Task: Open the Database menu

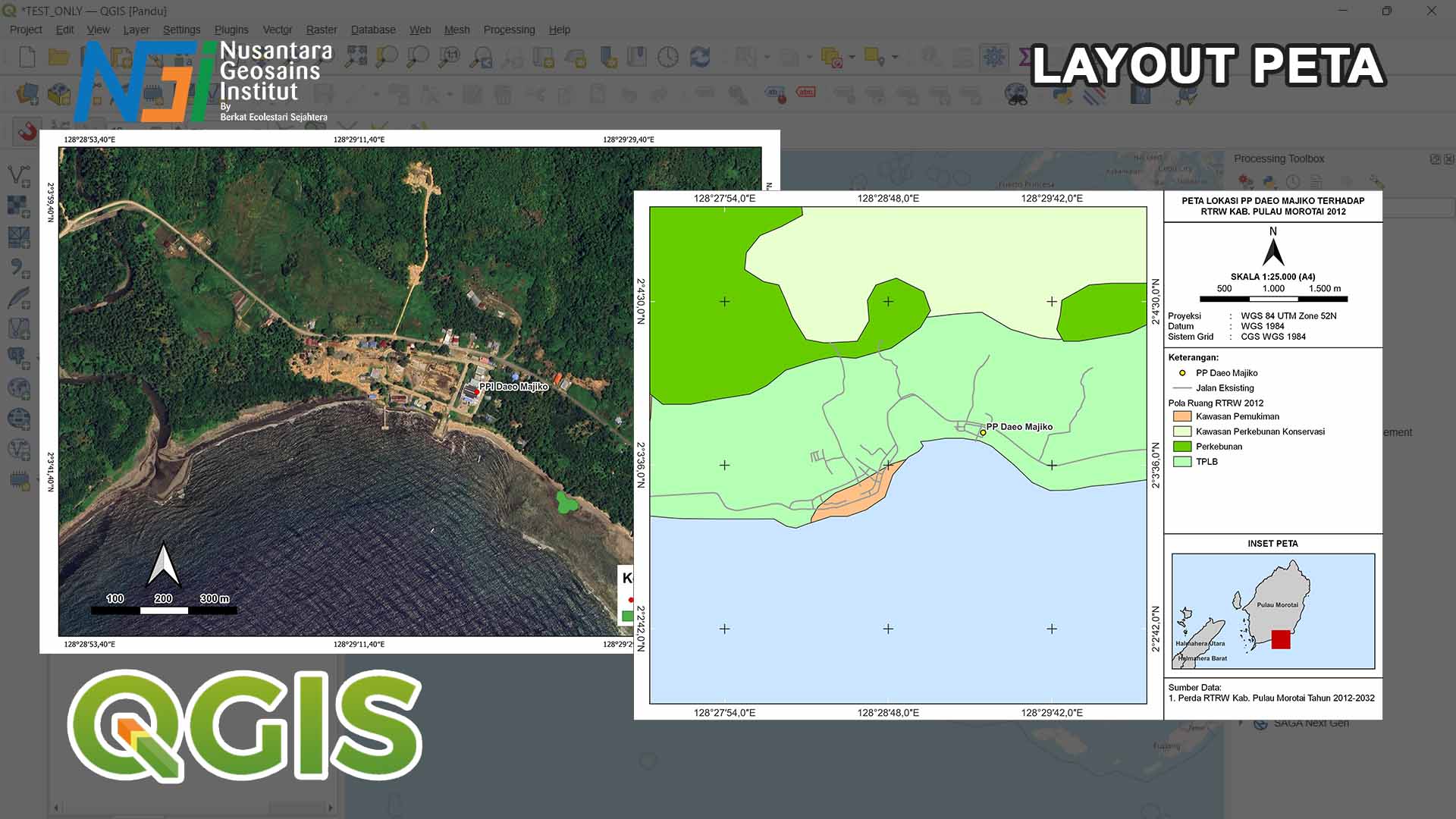Action: [x=373, y=30]
